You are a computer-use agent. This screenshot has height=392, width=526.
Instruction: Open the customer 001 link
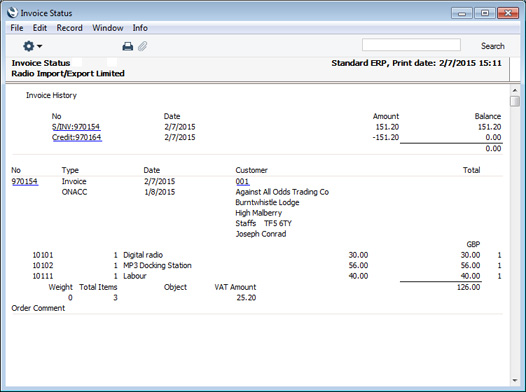pyautogui.click(x=242, y=181)
